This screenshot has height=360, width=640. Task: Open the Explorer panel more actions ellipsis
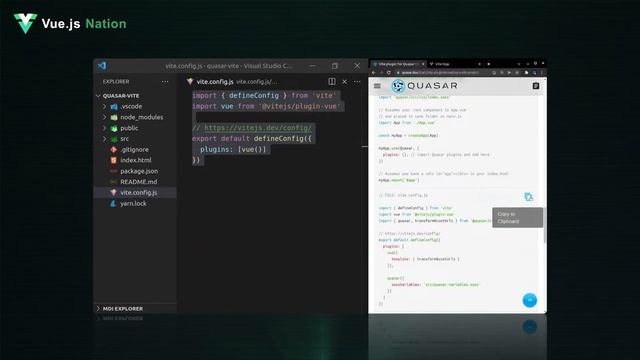coord(165,82)
